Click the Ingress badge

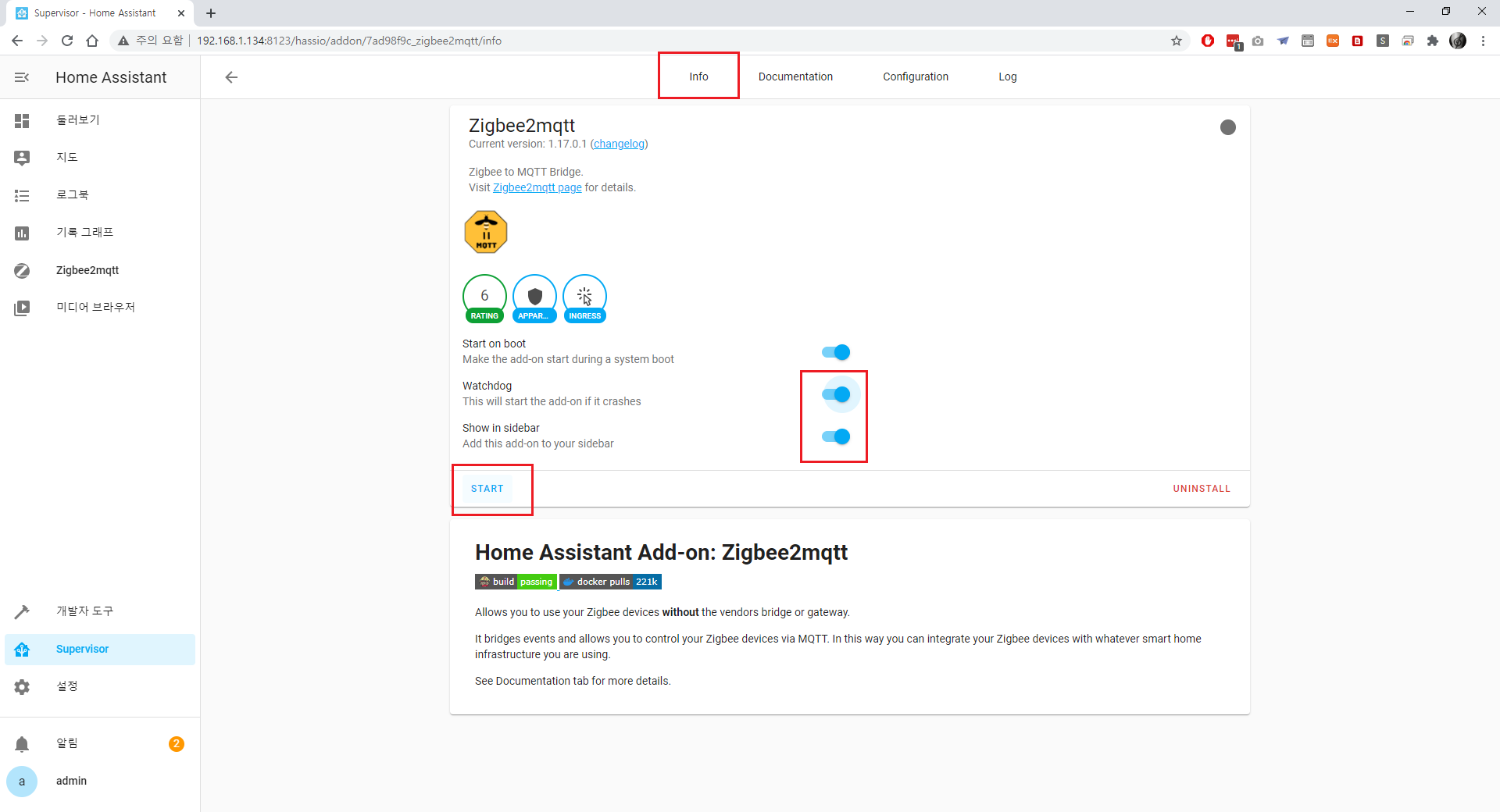584,298
